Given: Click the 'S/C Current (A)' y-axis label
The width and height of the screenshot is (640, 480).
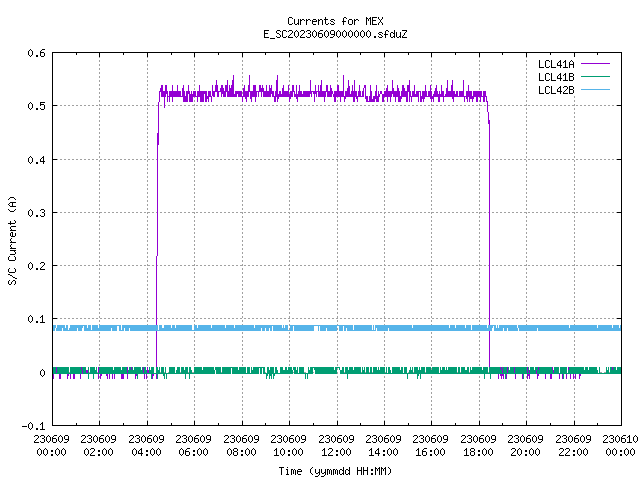Looking at the screenshot, I should [12, 241].
